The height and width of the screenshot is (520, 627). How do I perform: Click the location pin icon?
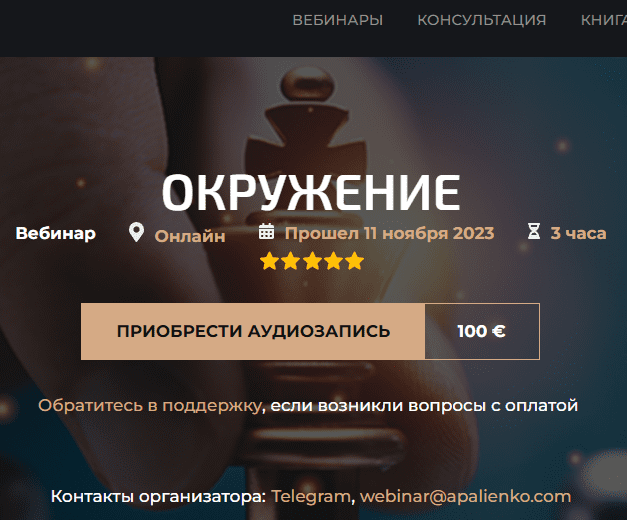tap(136, 232)
